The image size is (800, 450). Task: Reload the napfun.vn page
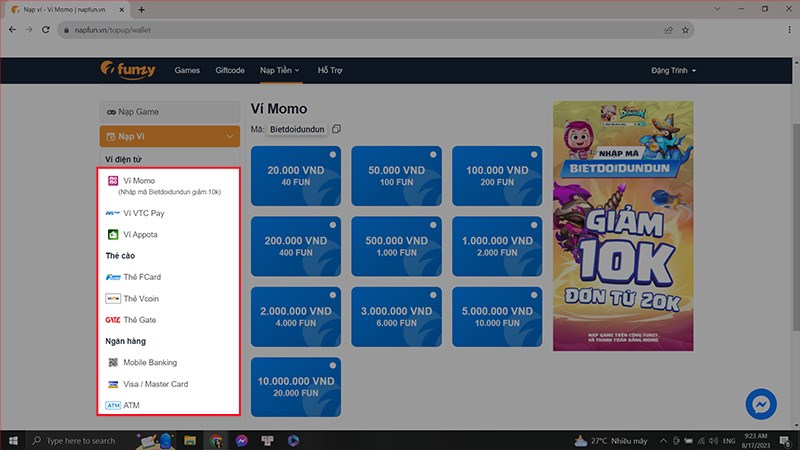coord(46,30)
